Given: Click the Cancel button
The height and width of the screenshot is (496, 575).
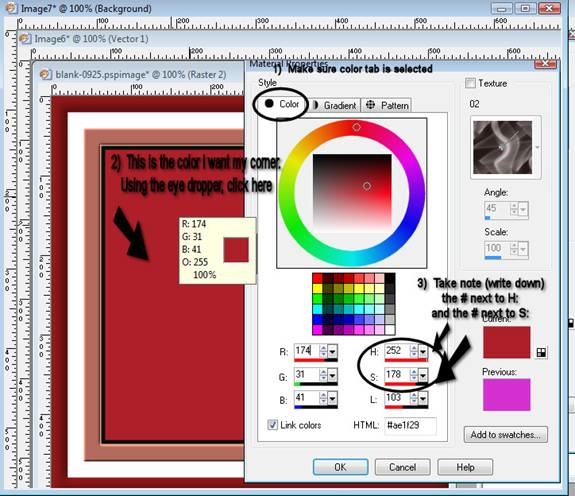Looking at the screenshot, I should pyautogui.click(x=402, y=467).
